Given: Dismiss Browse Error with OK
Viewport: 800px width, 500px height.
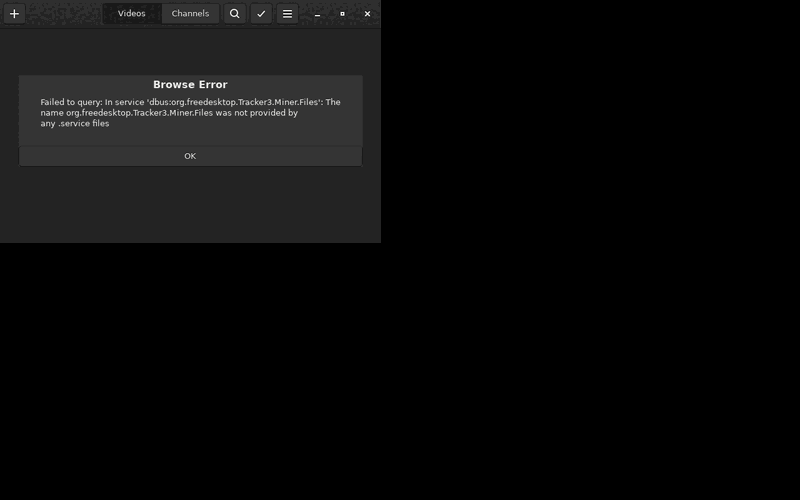Looking at the screenshot, I should 190,156.
